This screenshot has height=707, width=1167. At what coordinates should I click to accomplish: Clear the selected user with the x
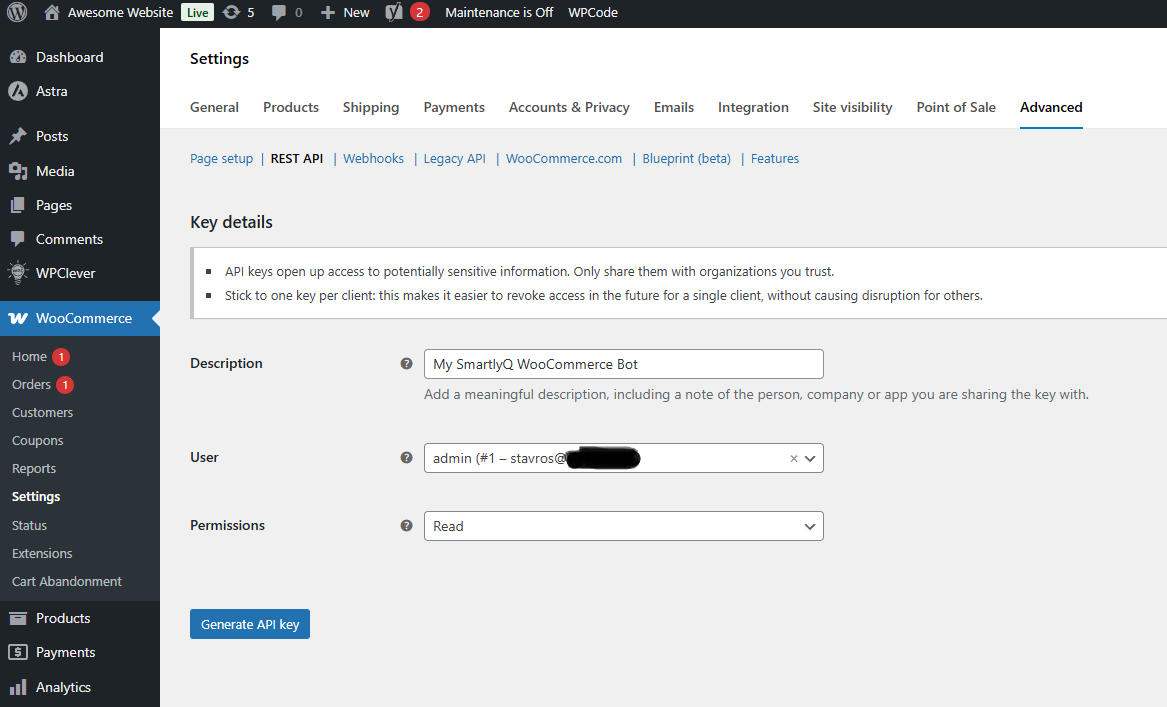coord(793,458)
